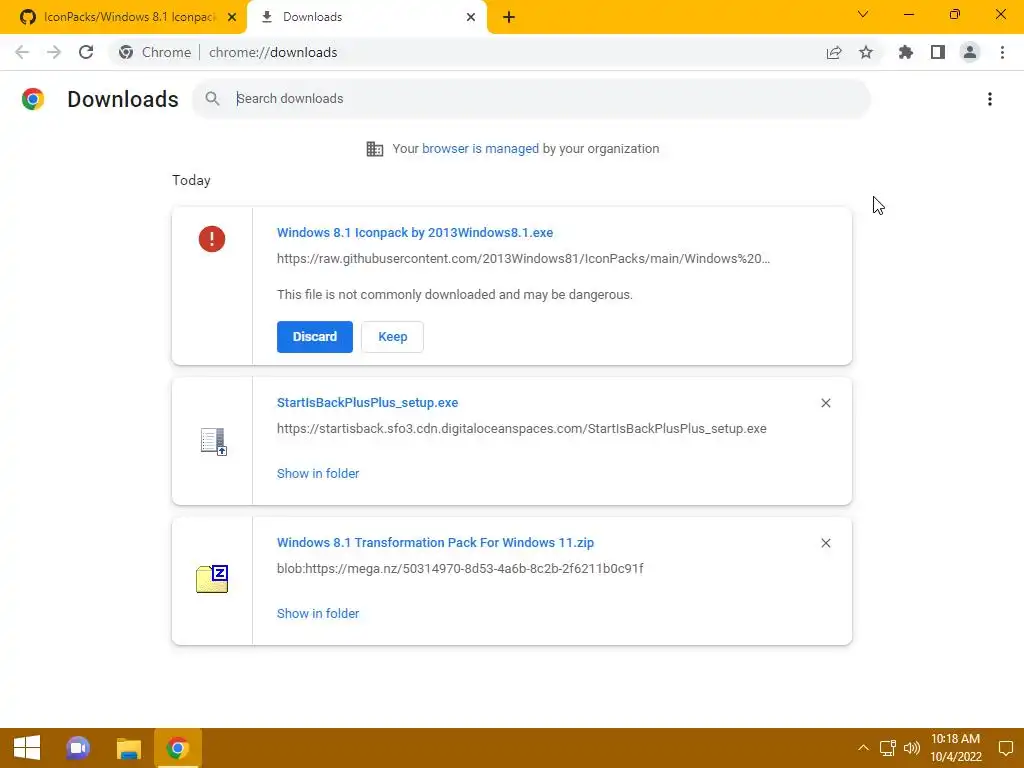This screenshot has width=1024, height=768.
Task: Keep the Windows 8.1 Iconpack file
Action: pyautogui.click(x=392, y=337)
